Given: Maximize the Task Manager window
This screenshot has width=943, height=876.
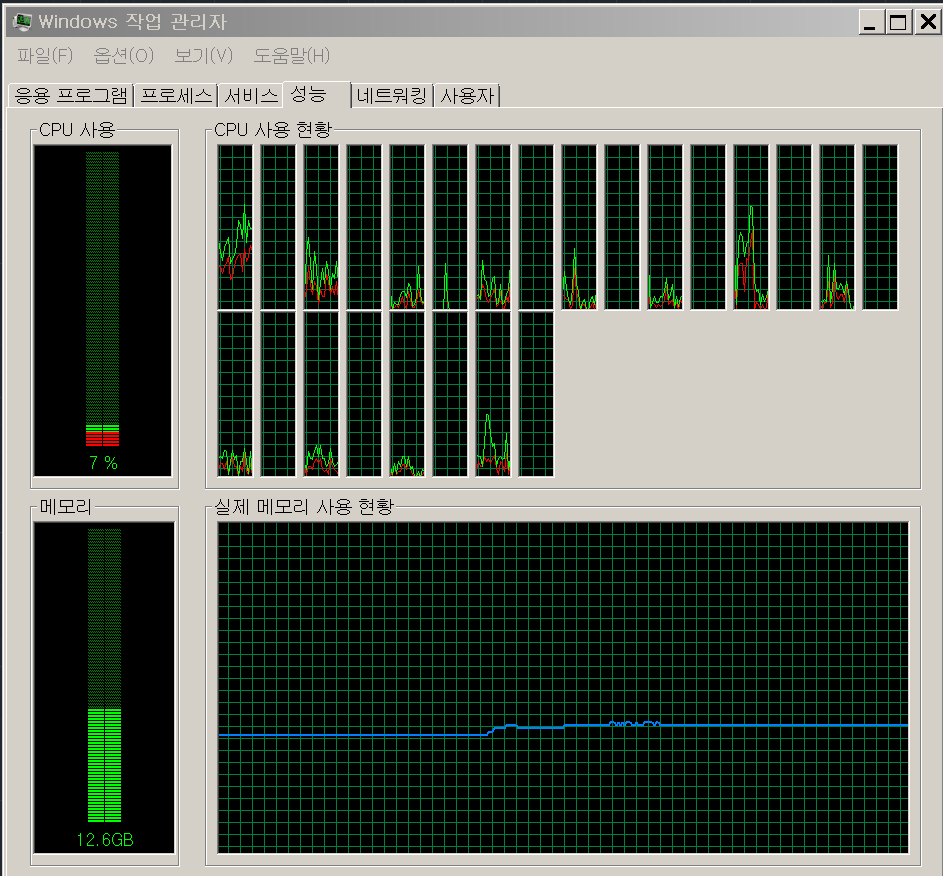Looking at the screenshot, I should (898, 22).
